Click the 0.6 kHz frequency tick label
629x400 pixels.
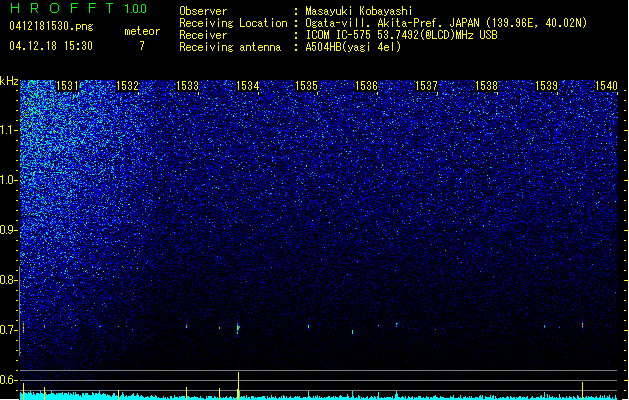(8, 380)
